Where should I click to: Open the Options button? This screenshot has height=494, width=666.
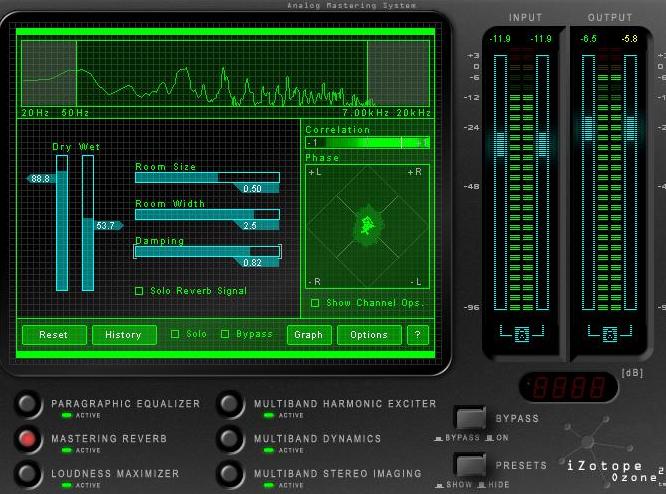[x=369, y=335]
